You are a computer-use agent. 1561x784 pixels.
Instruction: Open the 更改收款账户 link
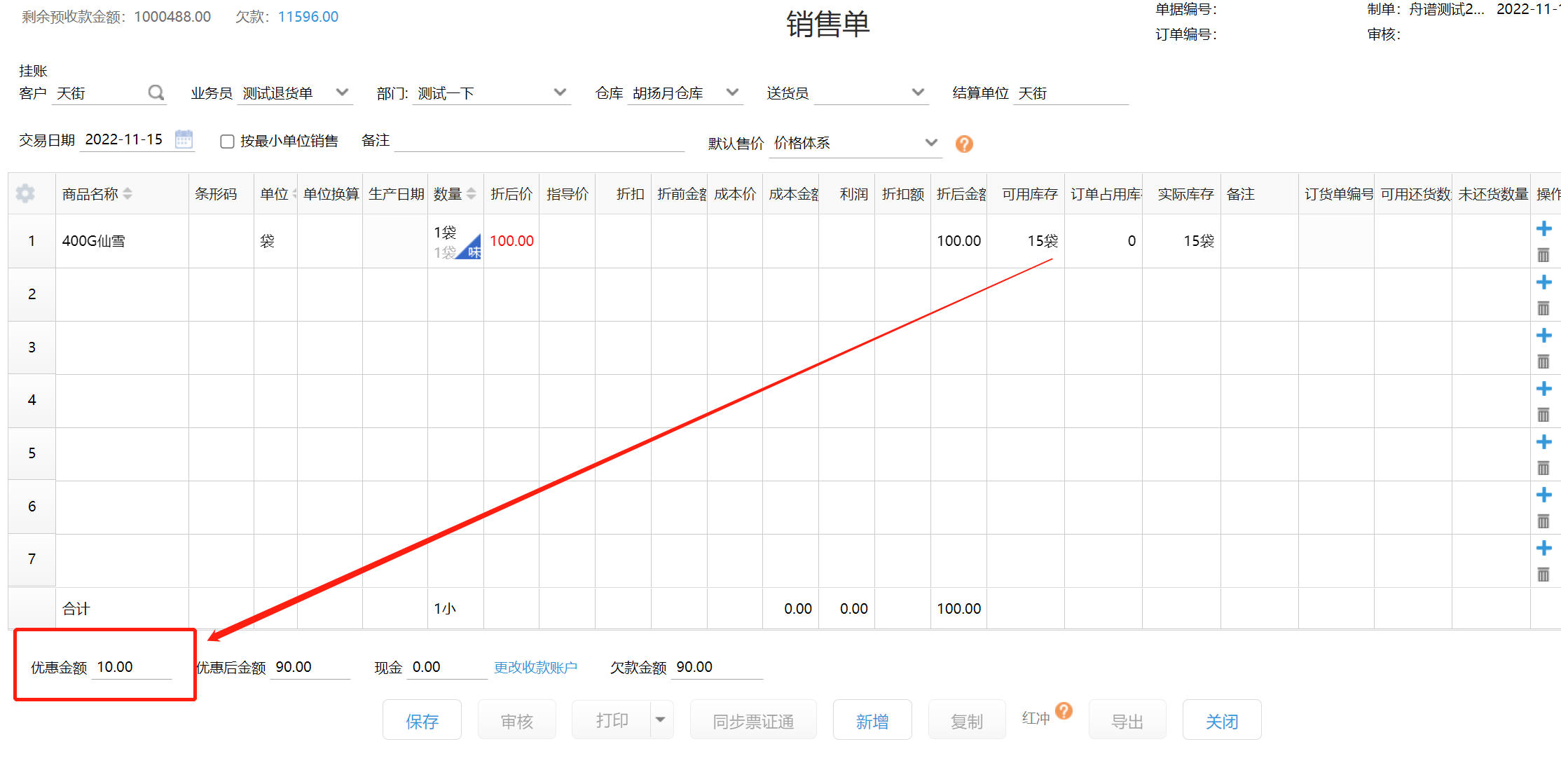tap(535, 667)
